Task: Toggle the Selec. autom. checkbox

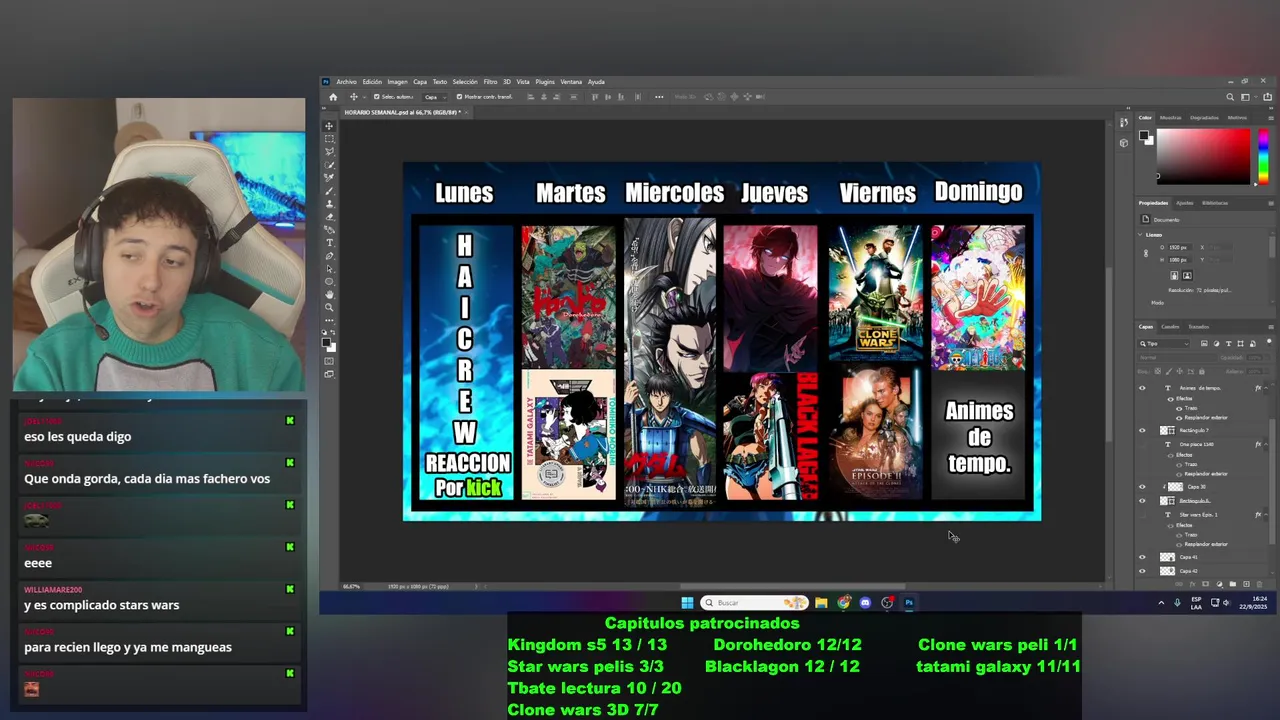Action: 376,97
